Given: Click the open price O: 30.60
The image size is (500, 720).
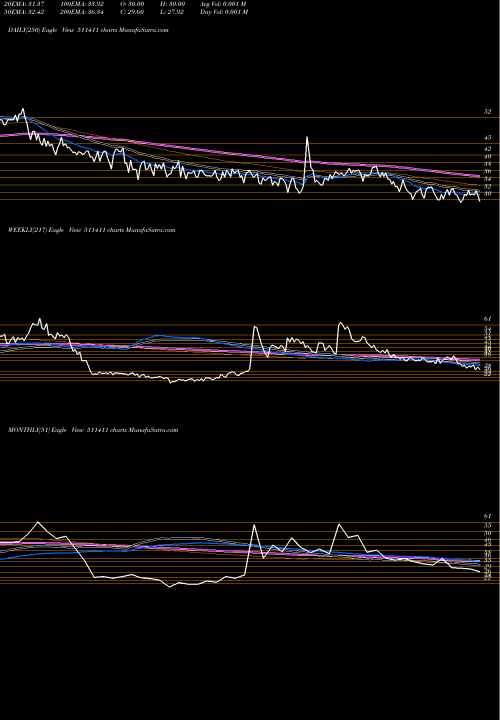Looking at the screenshot, I should coord(132,3).
